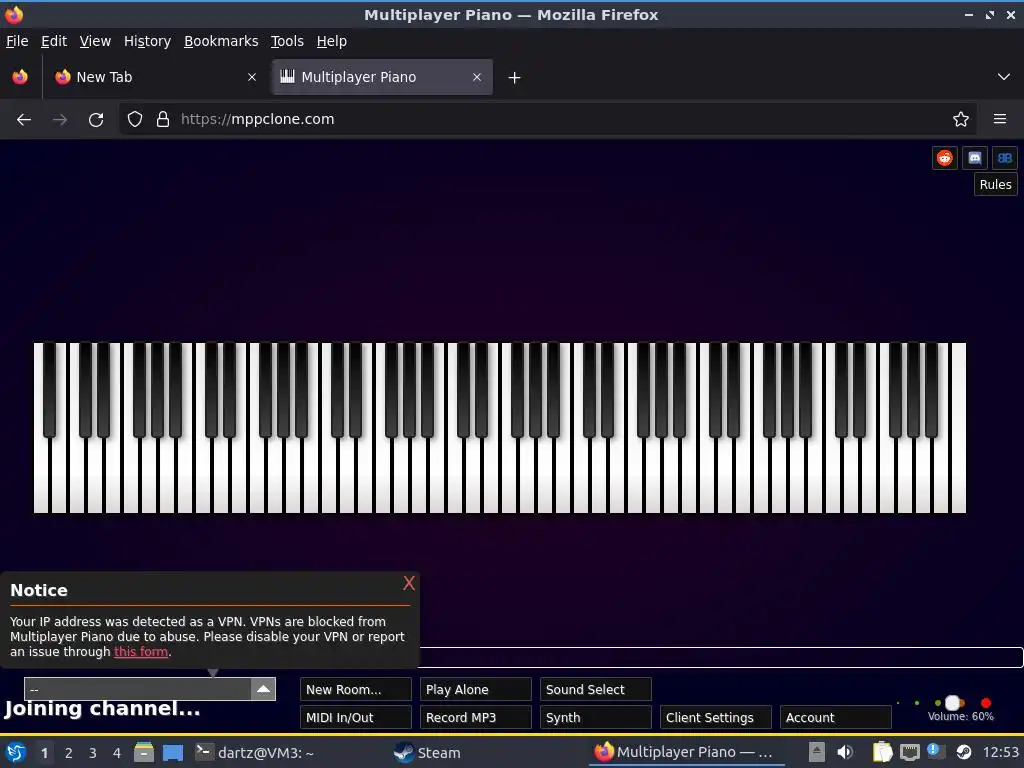
Task: Click the New Room... button
Action: pyautogui.click(x=356, y=690)
